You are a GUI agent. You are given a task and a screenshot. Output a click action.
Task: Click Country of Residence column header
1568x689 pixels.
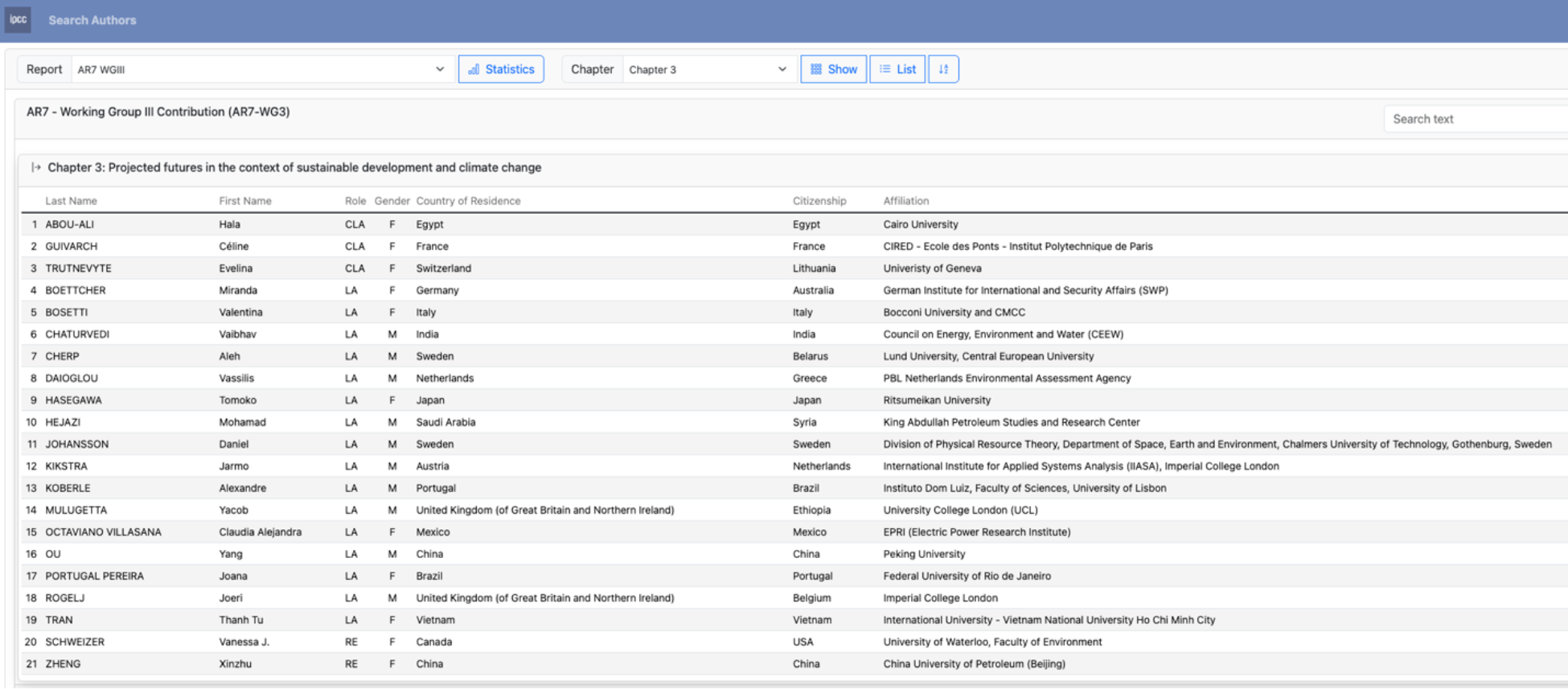(x=468, y=201)
